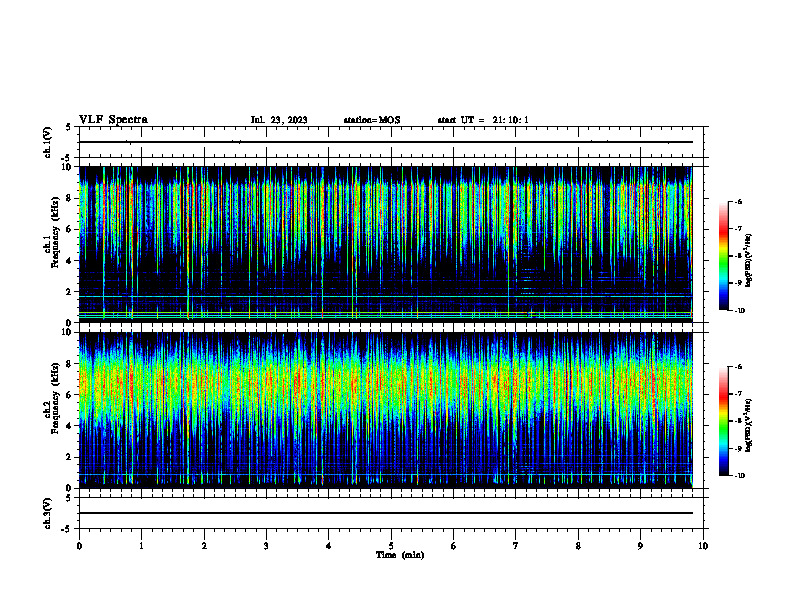Click time axis tick label "6"
This screenshot has height=612, width=792.
pyautogui.click(x=454, y=546)
